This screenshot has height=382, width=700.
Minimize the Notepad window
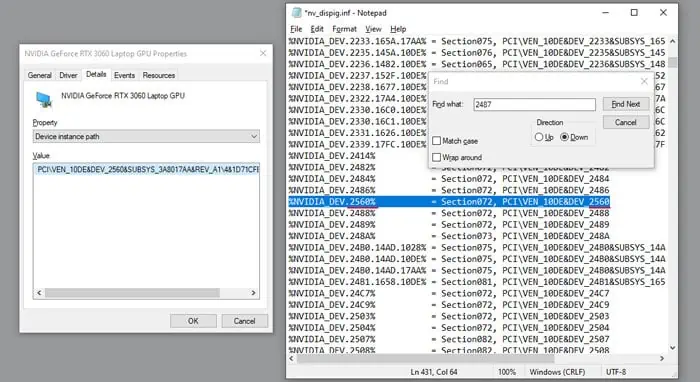tap(605, 12)
